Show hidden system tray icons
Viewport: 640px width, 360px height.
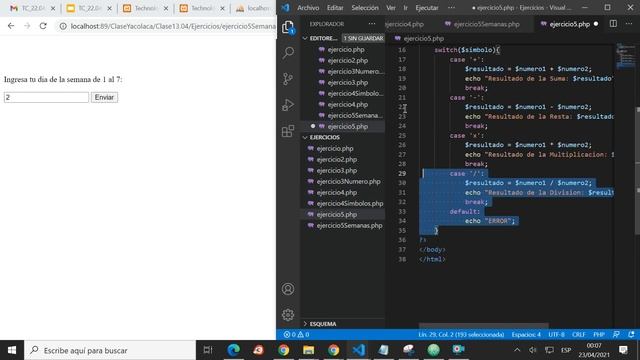[x=517, y=350]
